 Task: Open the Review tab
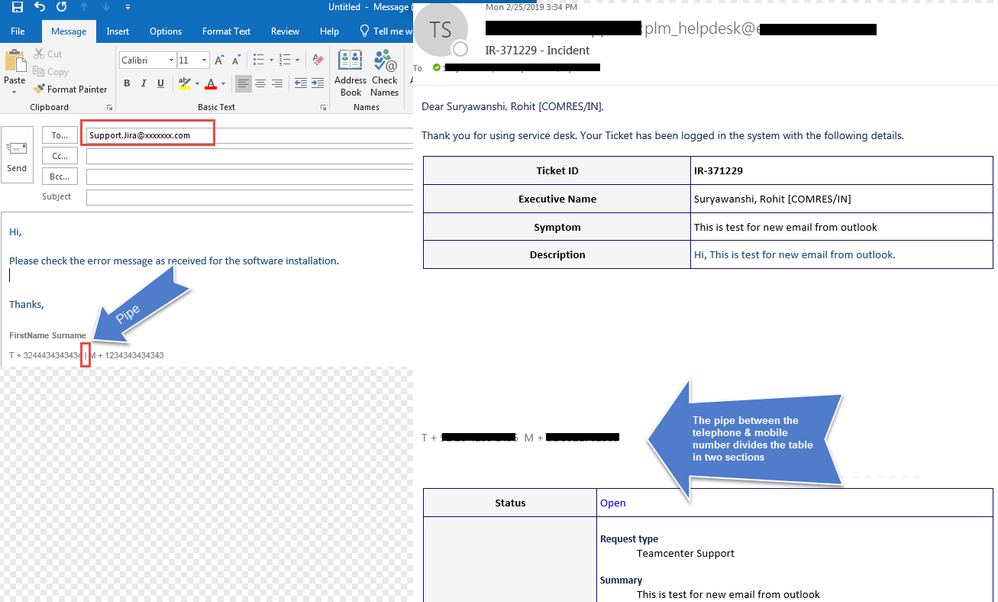tap(285, 31)
